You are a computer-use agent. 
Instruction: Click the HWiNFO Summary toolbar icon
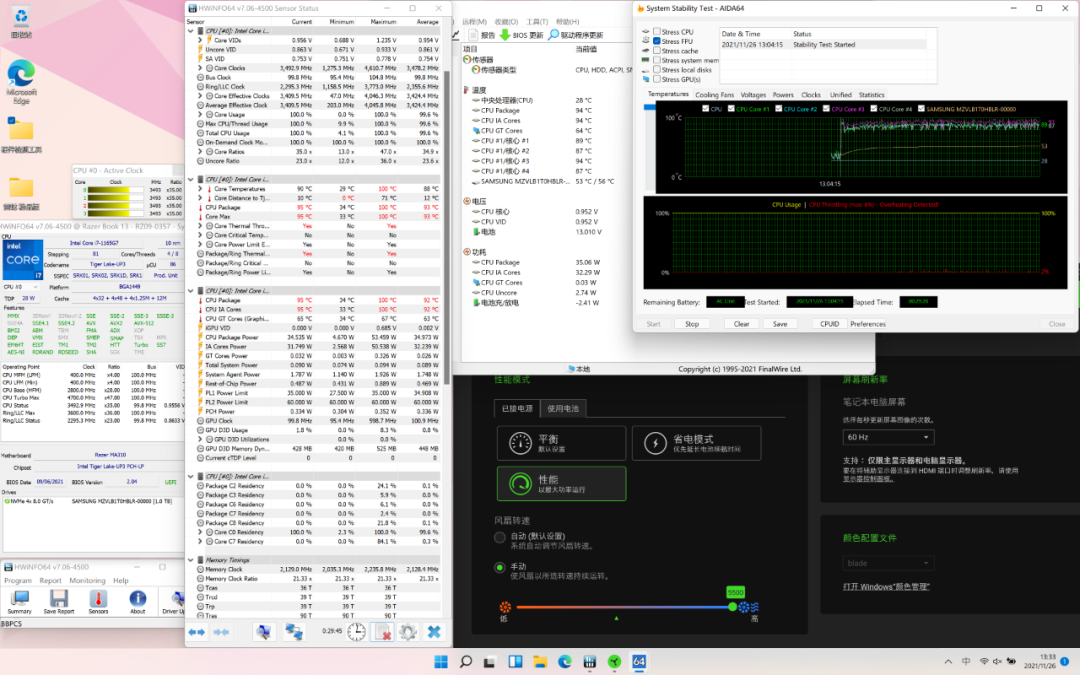click(x=19, y=599)
